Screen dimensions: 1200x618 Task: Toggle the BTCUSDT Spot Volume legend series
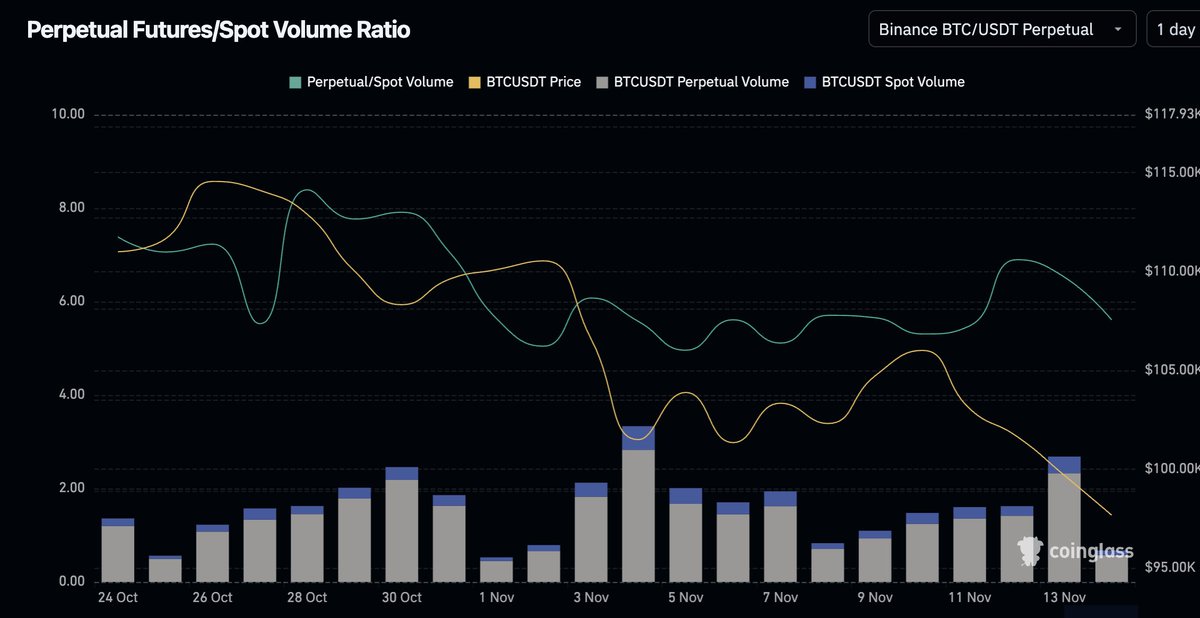pos(883,82)
